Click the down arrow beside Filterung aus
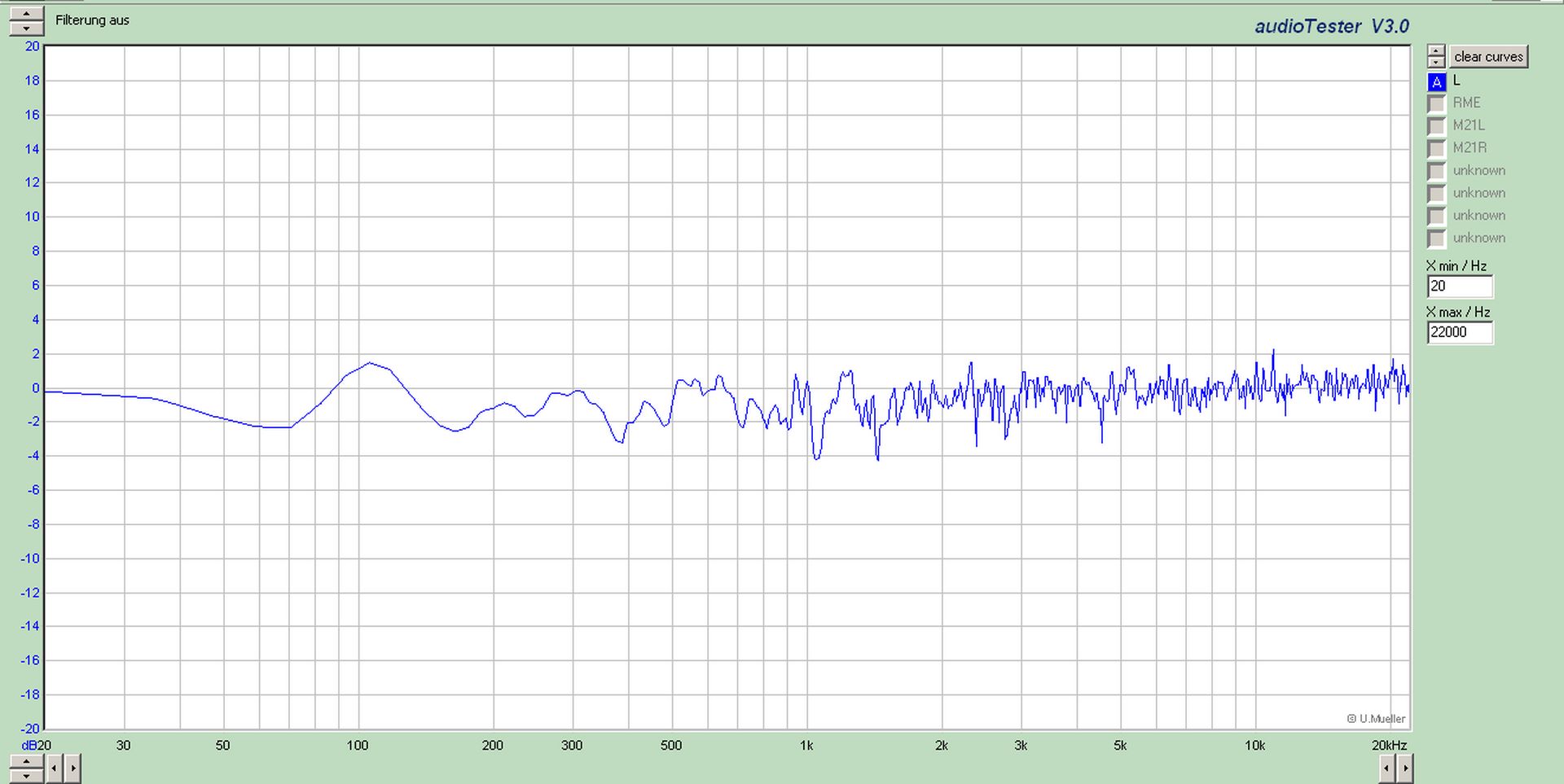Image resolution: width=1564 pixels, height=784 pixels. click(26, 28)
